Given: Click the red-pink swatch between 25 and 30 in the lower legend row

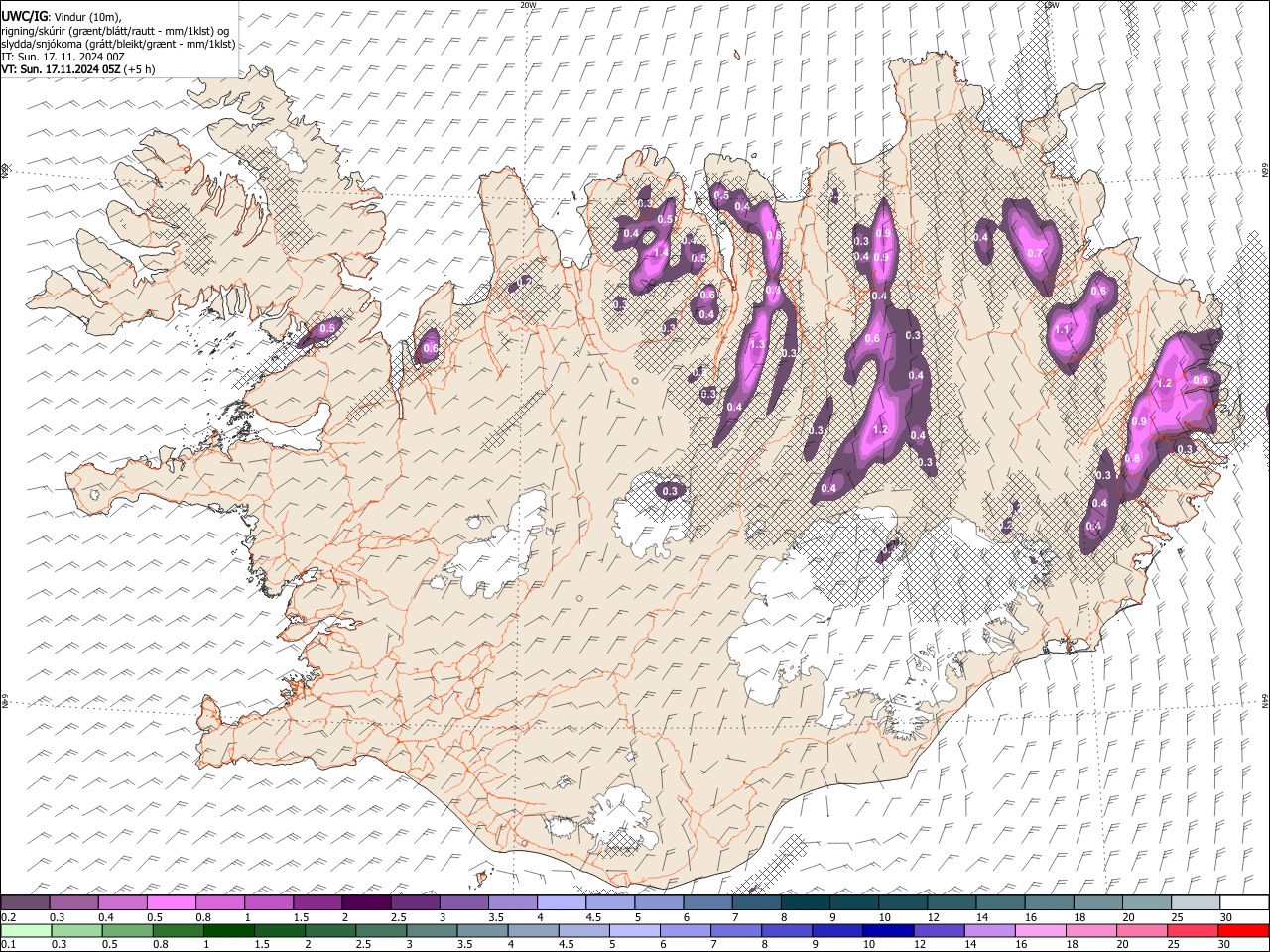Looking at the screenshot, I should tap(1193, 930).
